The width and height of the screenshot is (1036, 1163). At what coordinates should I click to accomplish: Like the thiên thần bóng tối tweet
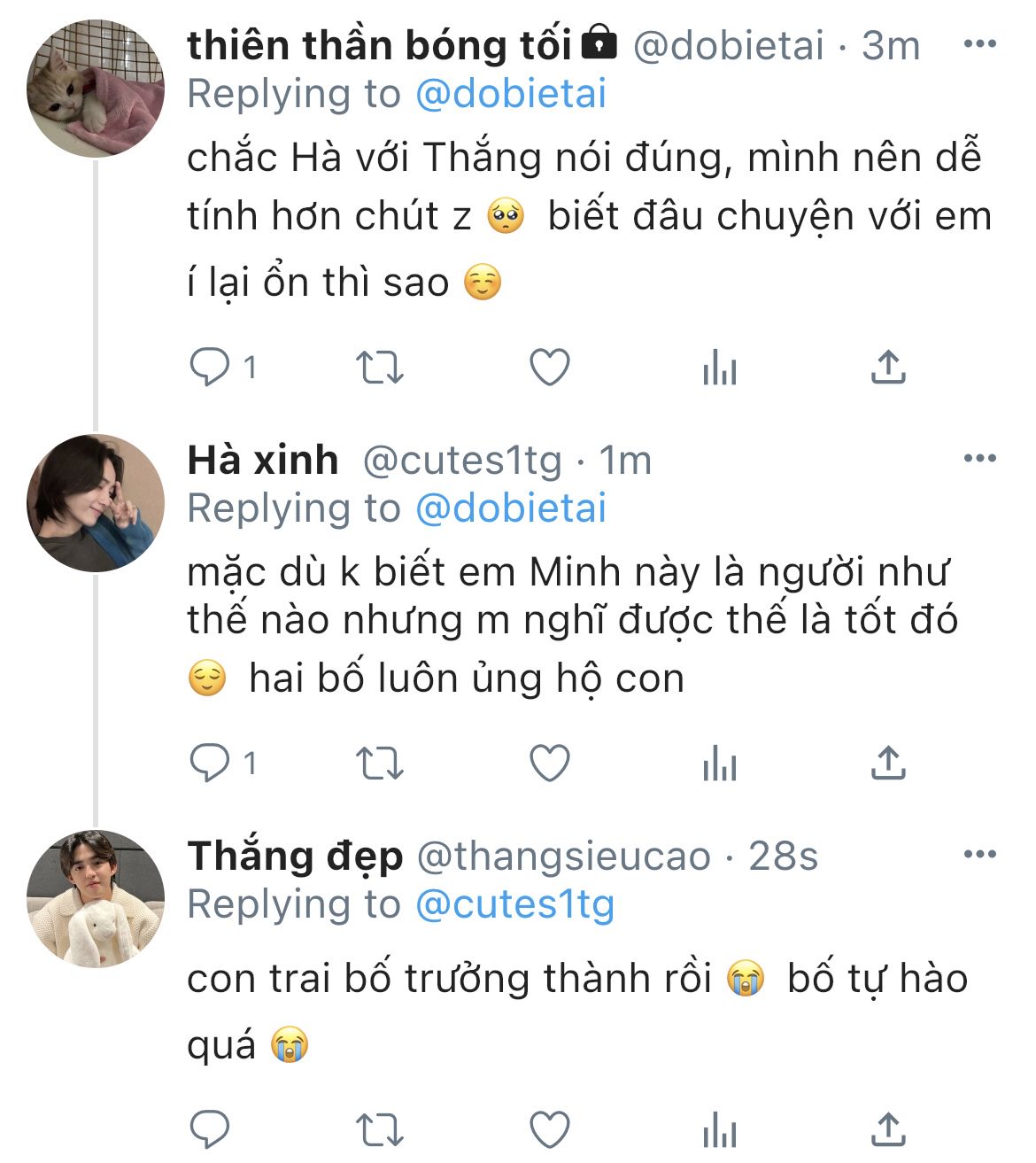coord(549,367)
